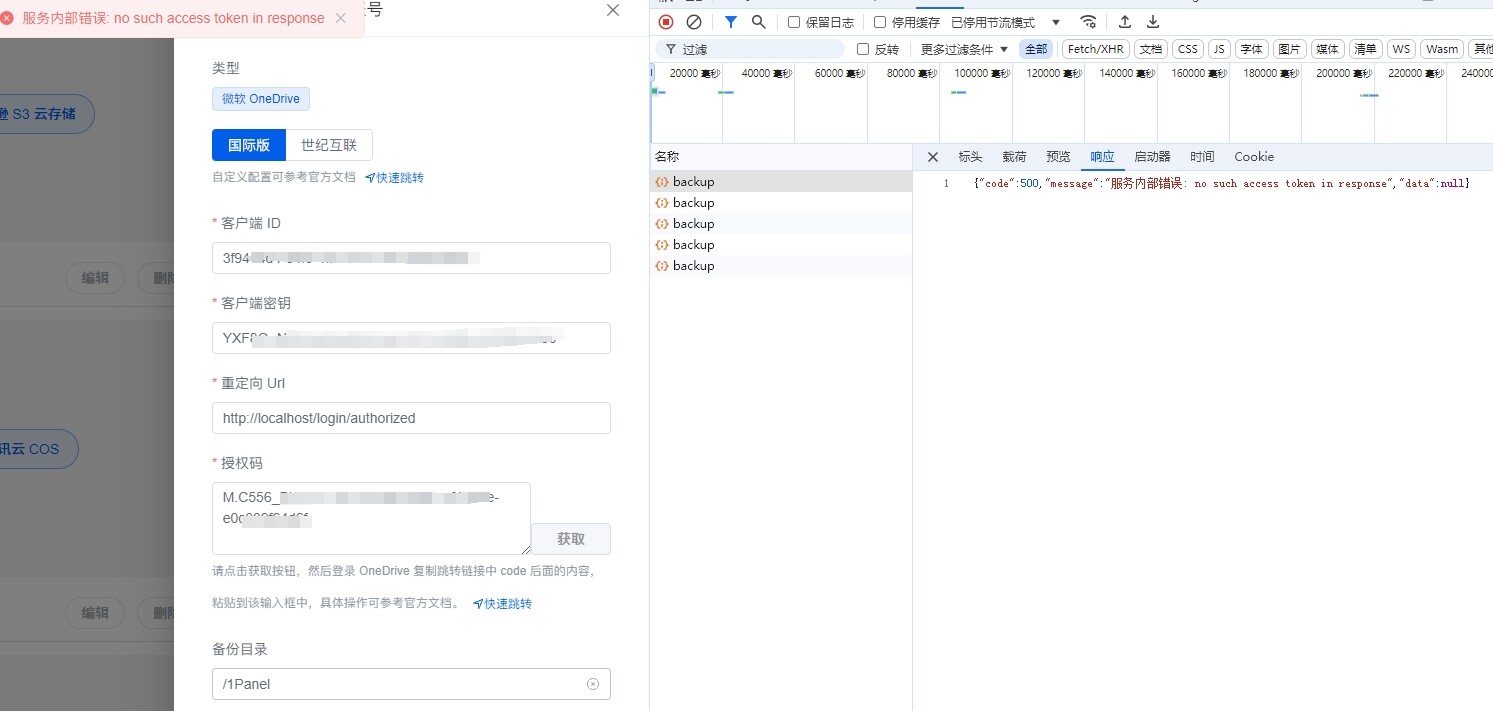Open the throttling mode dropdown (已停用节流模式)
The height and width of the screenshot is (711, 1493).
click(1005, 22)
